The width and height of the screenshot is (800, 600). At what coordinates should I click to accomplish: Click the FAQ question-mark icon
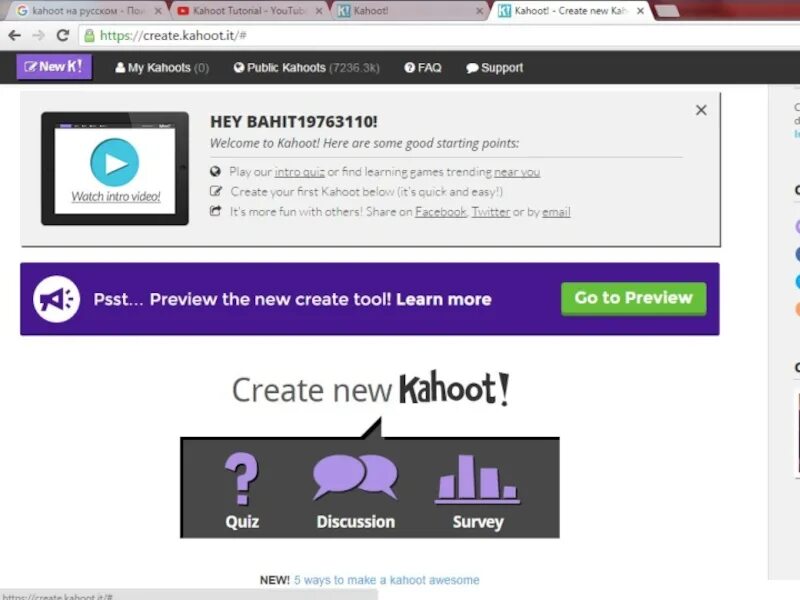pyautogui.click(x=408, y=68)
